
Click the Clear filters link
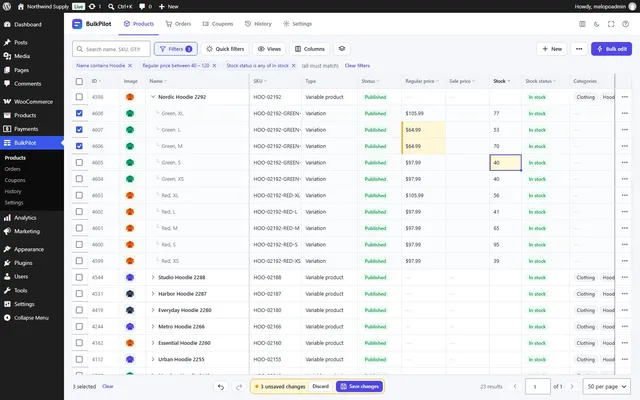pyautogui.click(x=357, y=66)
